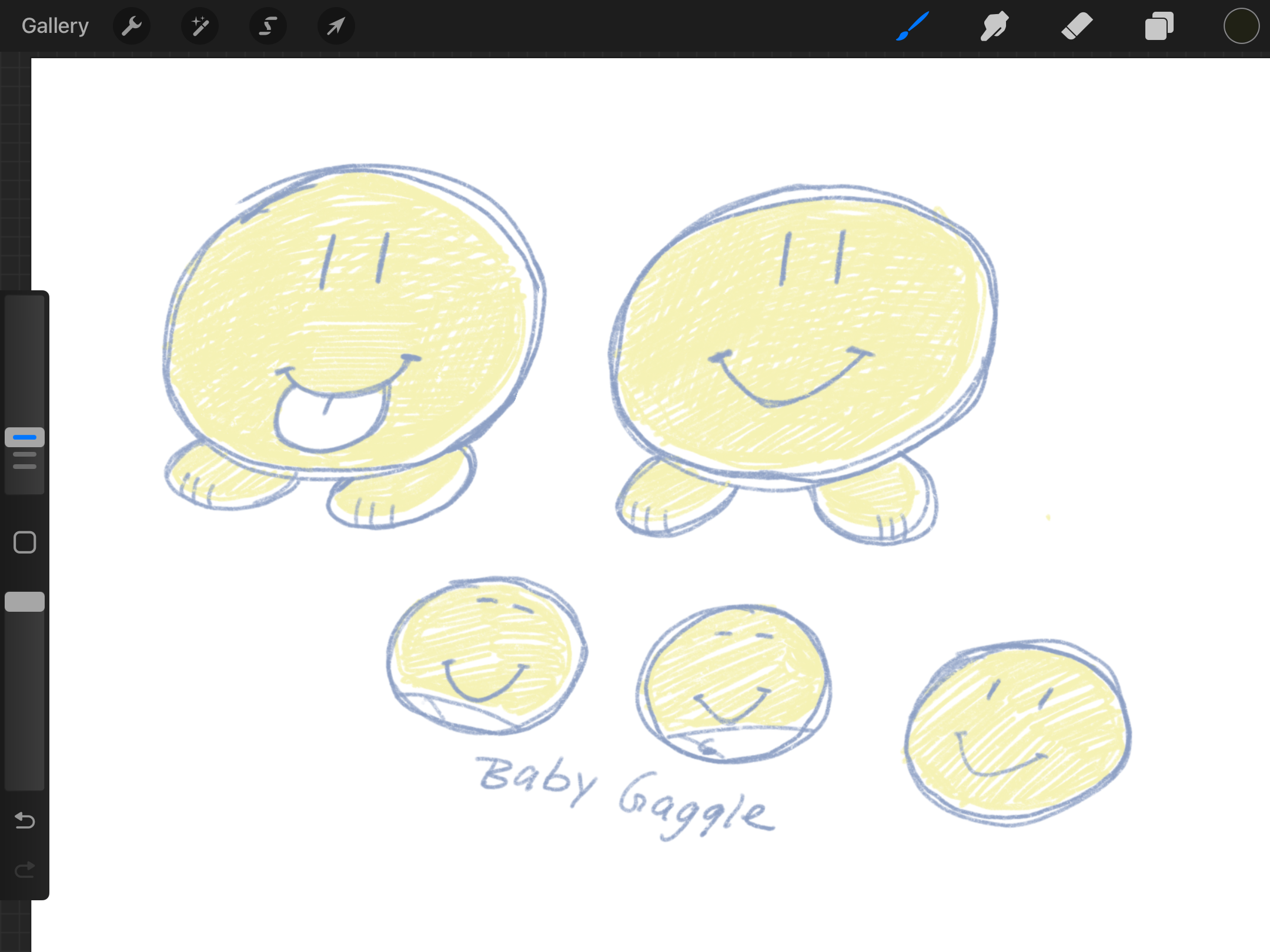This screenshot has height=952, width=1270.
Task: Select the Smudge tool
Action: point(994,26)
